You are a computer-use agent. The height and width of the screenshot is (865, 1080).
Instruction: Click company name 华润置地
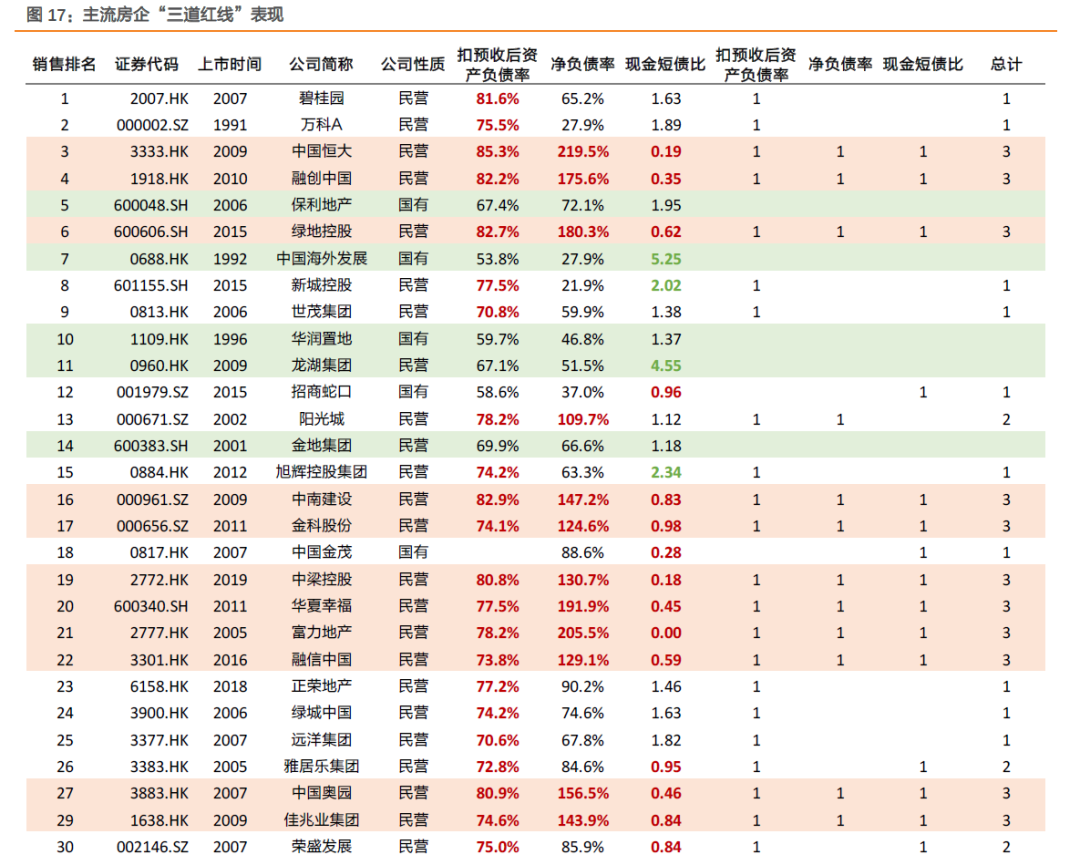322,339
